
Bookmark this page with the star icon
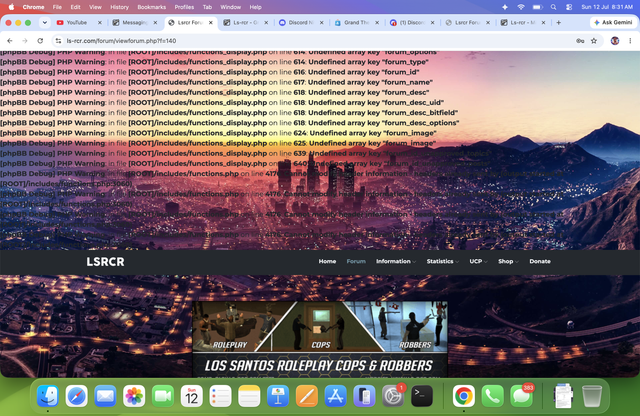coord(594,41)
